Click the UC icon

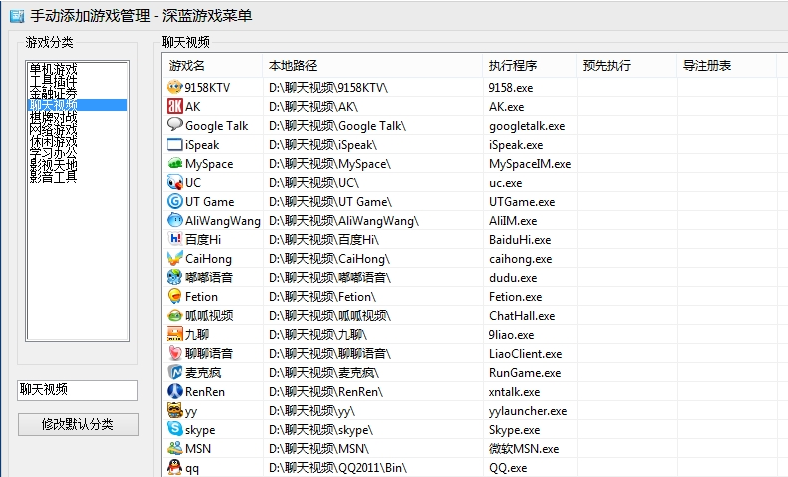coord(174,182)
